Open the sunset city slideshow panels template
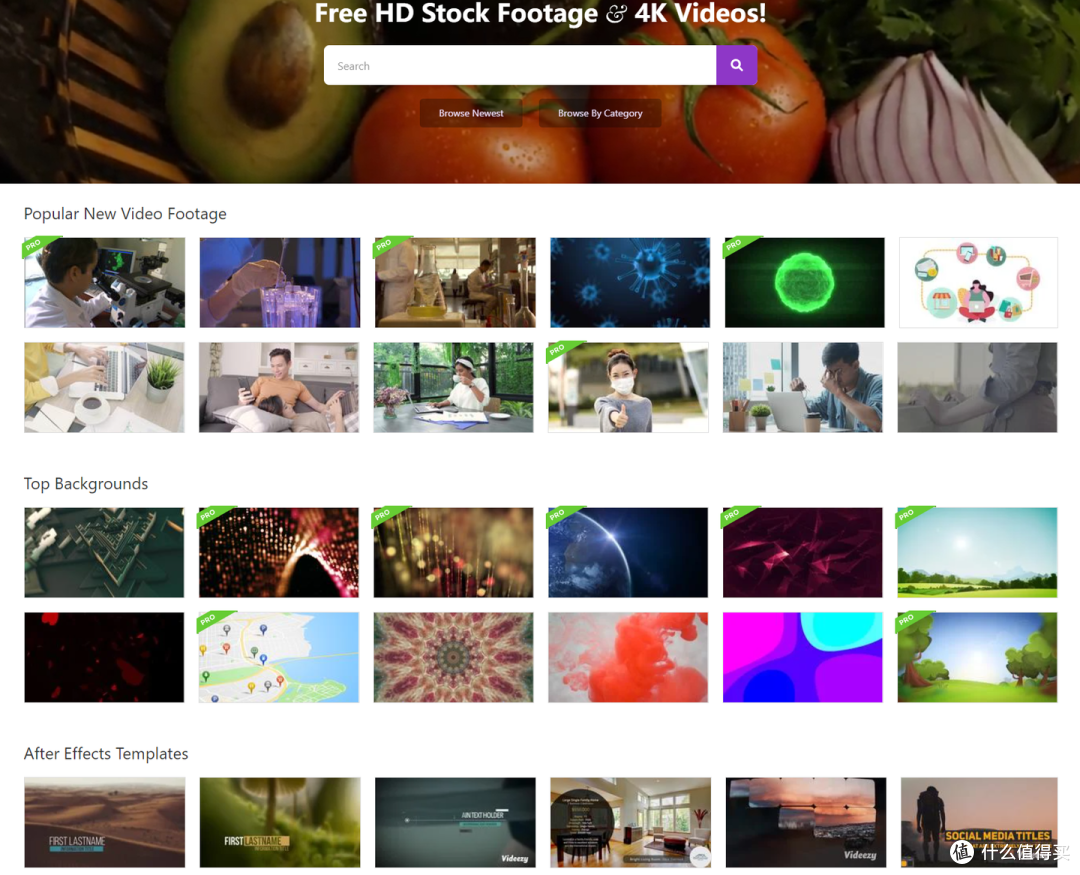The width and height of the screenshot is (1080, 875). coord(806,823)
